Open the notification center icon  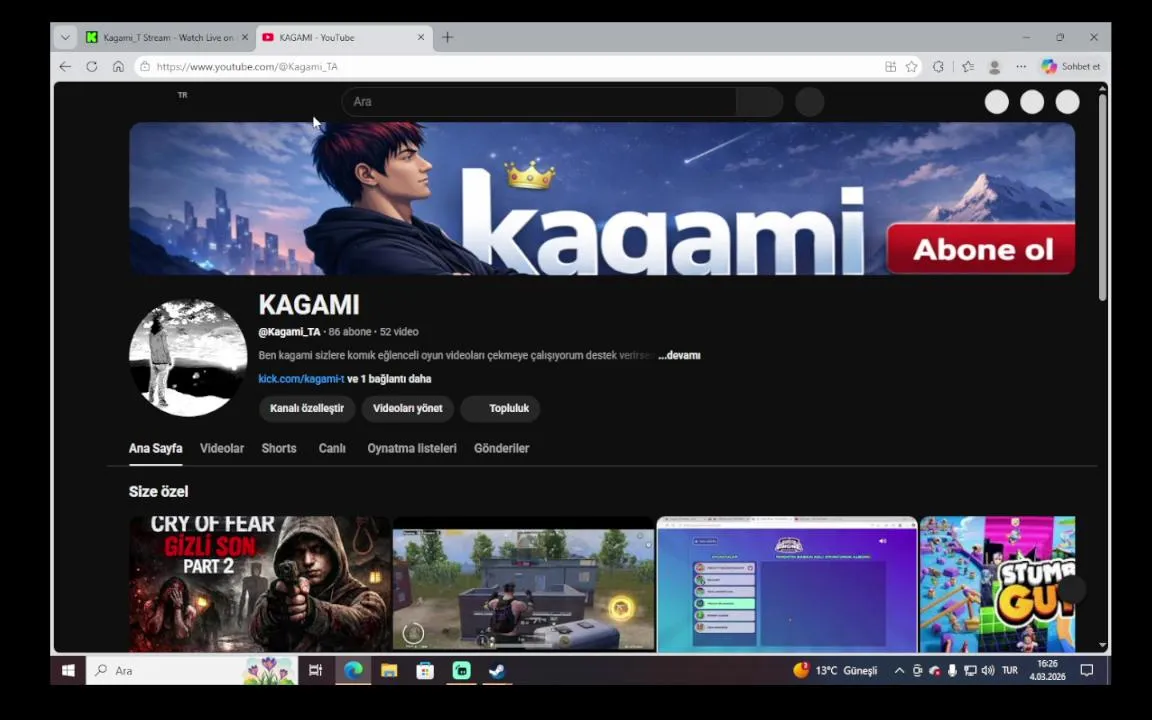coord(1087,670)
